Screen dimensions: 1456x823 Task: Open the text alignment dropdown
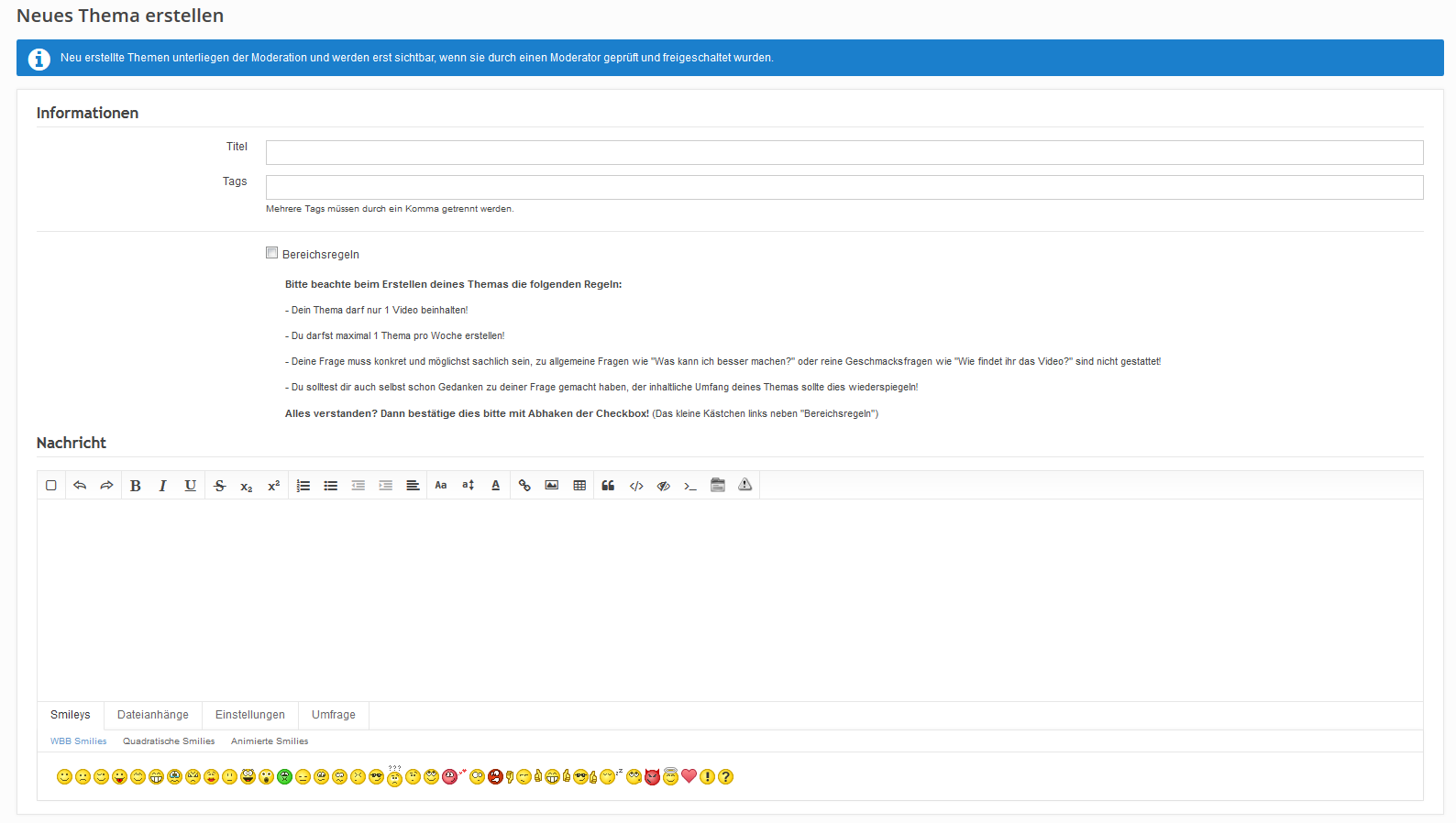pyautogui.click(x=414, y=486)
